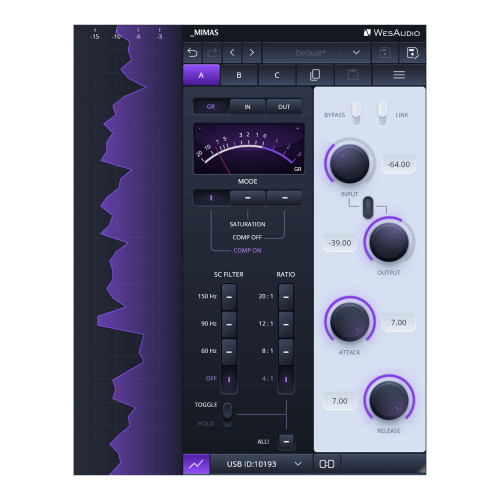Click the Release knob
The image size is (500, 500).
click(x=389, y=400)
